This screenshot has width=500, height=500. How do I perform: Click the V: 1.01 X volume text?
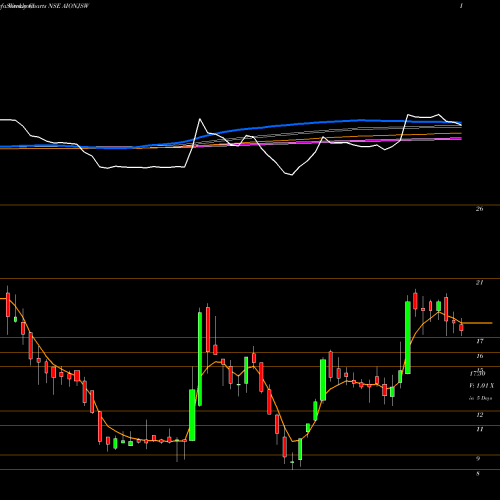[481, 386]
